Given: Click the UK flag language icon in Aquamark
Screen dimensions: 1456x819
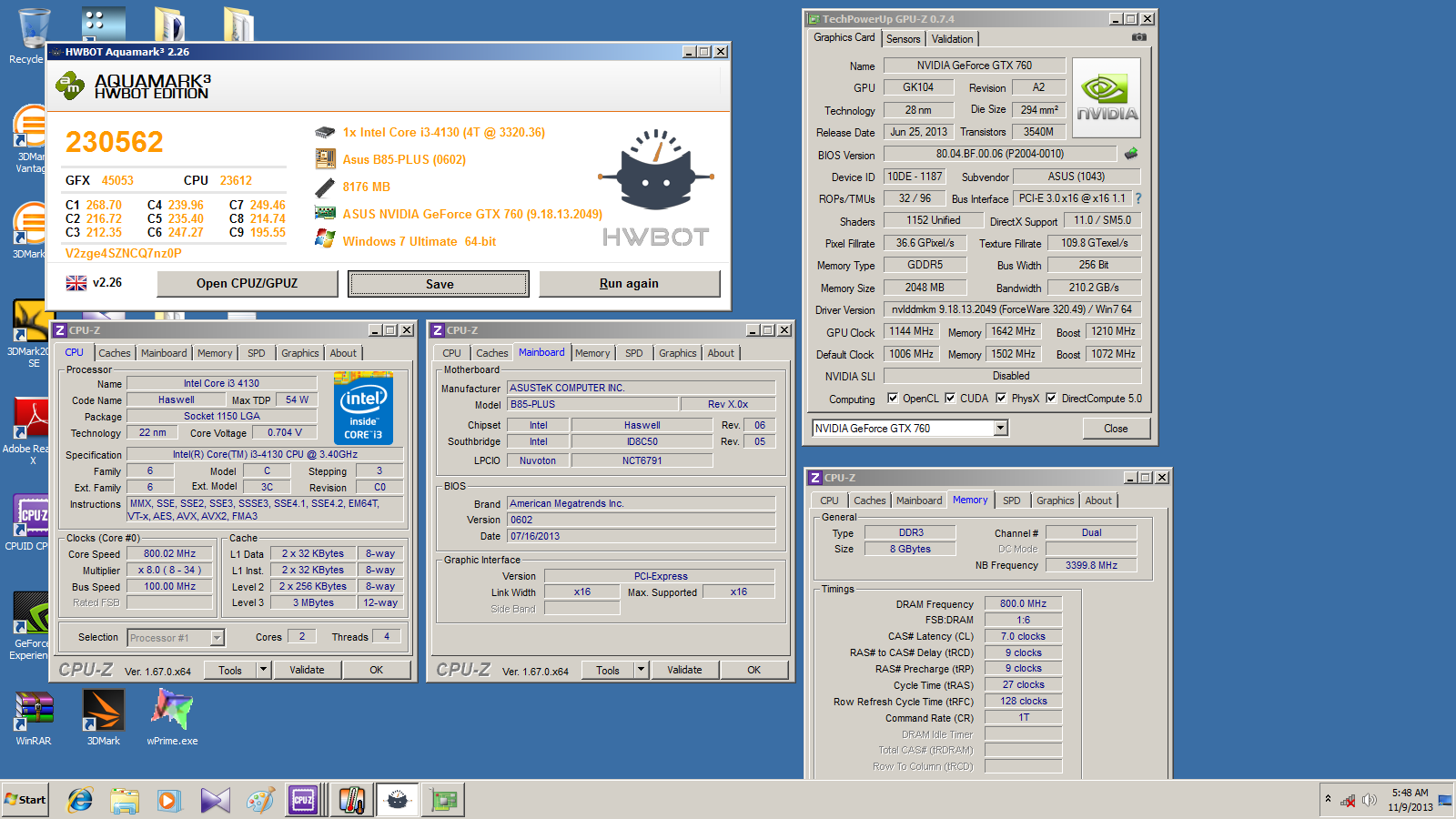Looking at the screenshot, I should pos(76,283).
